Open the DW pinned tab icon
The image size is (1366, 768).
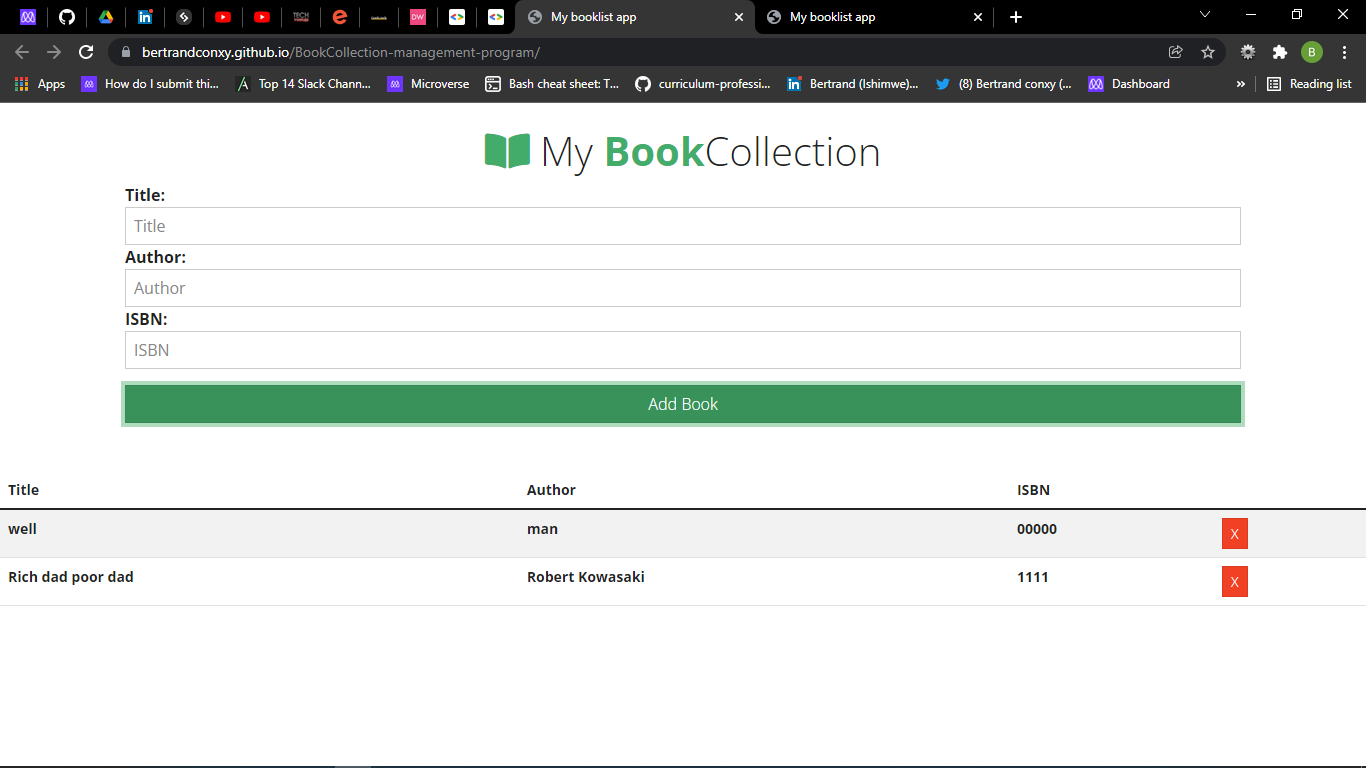[417, 17]
